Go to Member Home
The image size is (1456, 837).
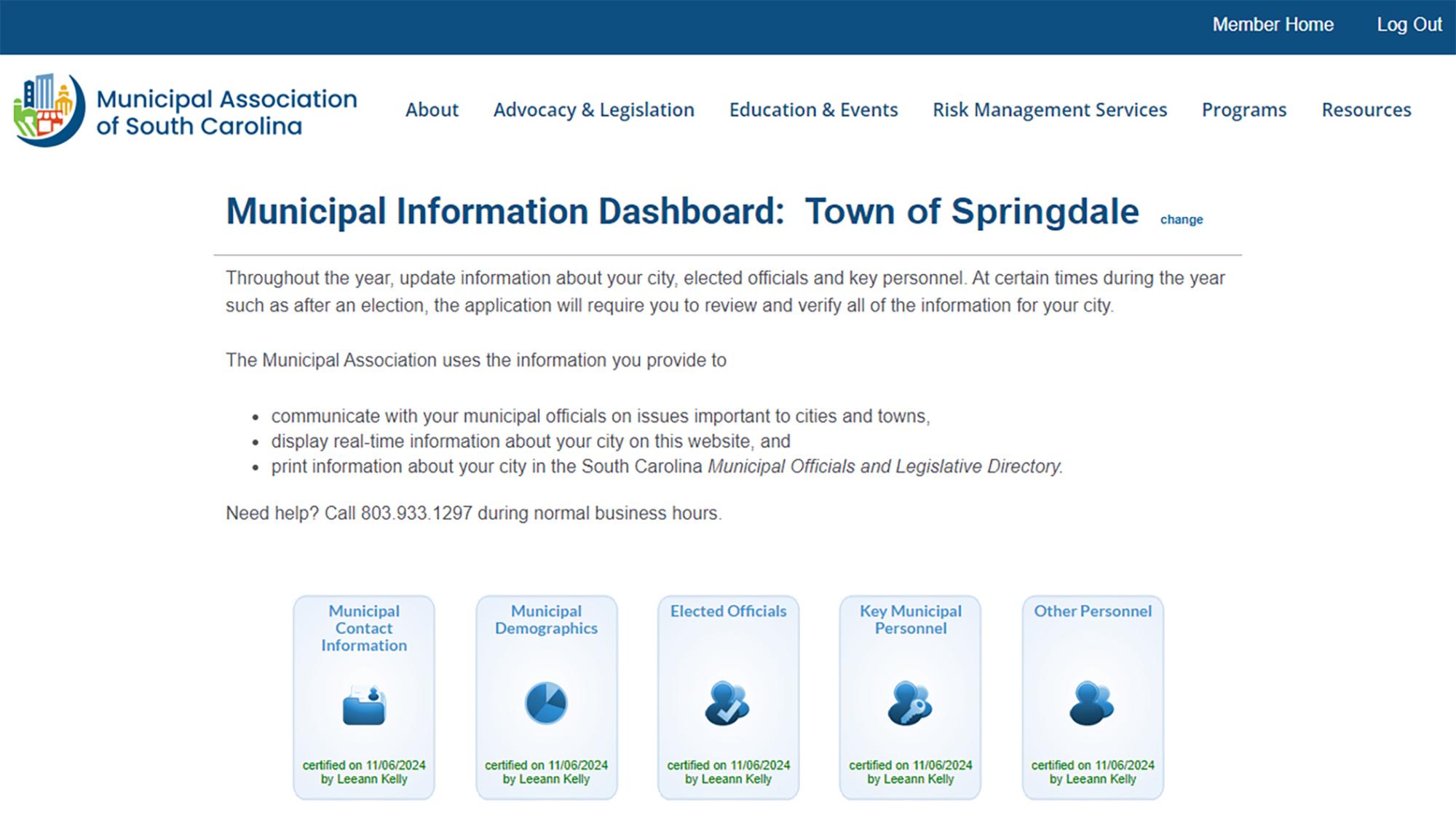tap(1273, 24)
